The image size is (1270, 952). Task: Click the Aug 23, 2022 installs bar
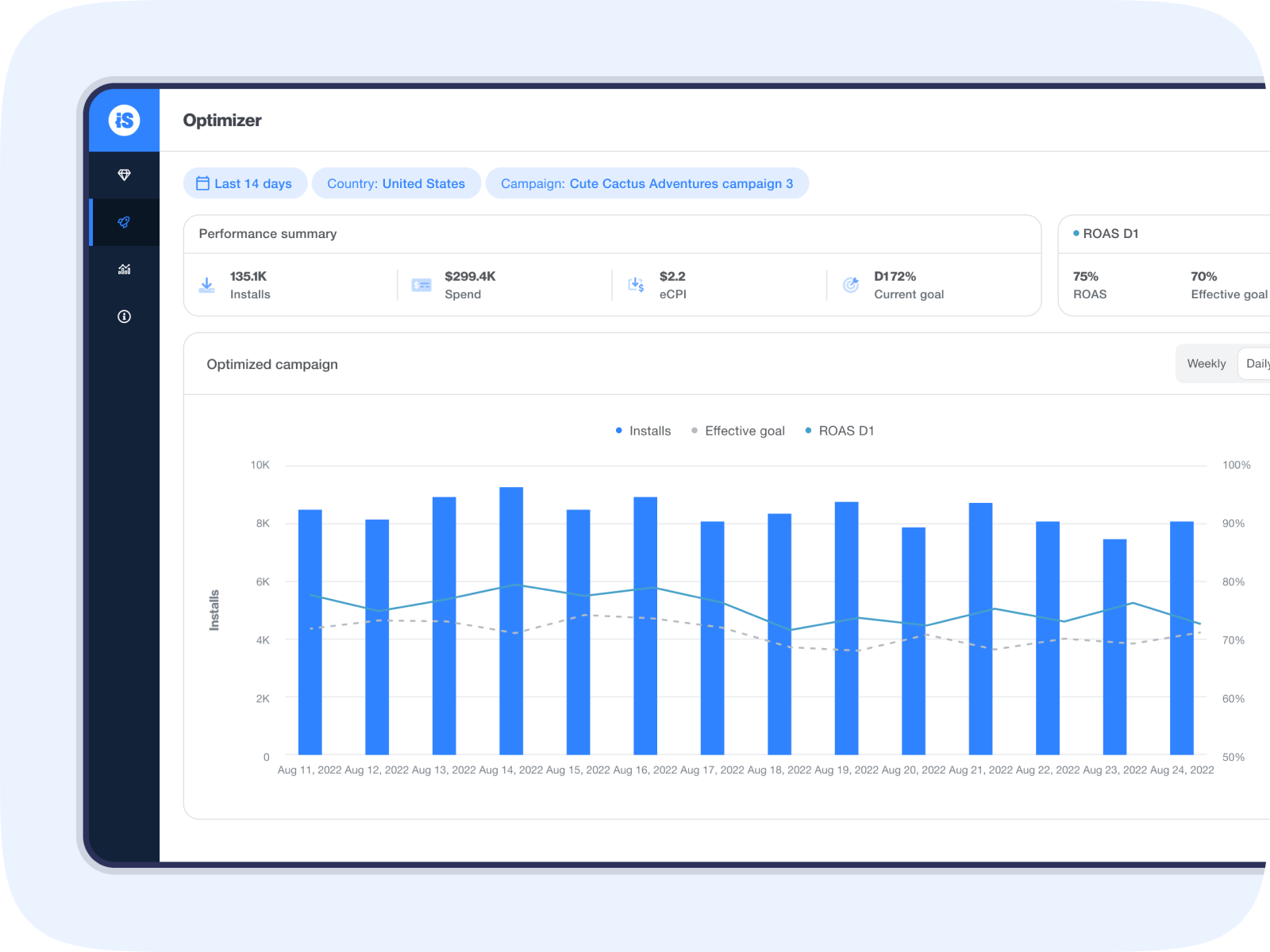[1114, 647]
